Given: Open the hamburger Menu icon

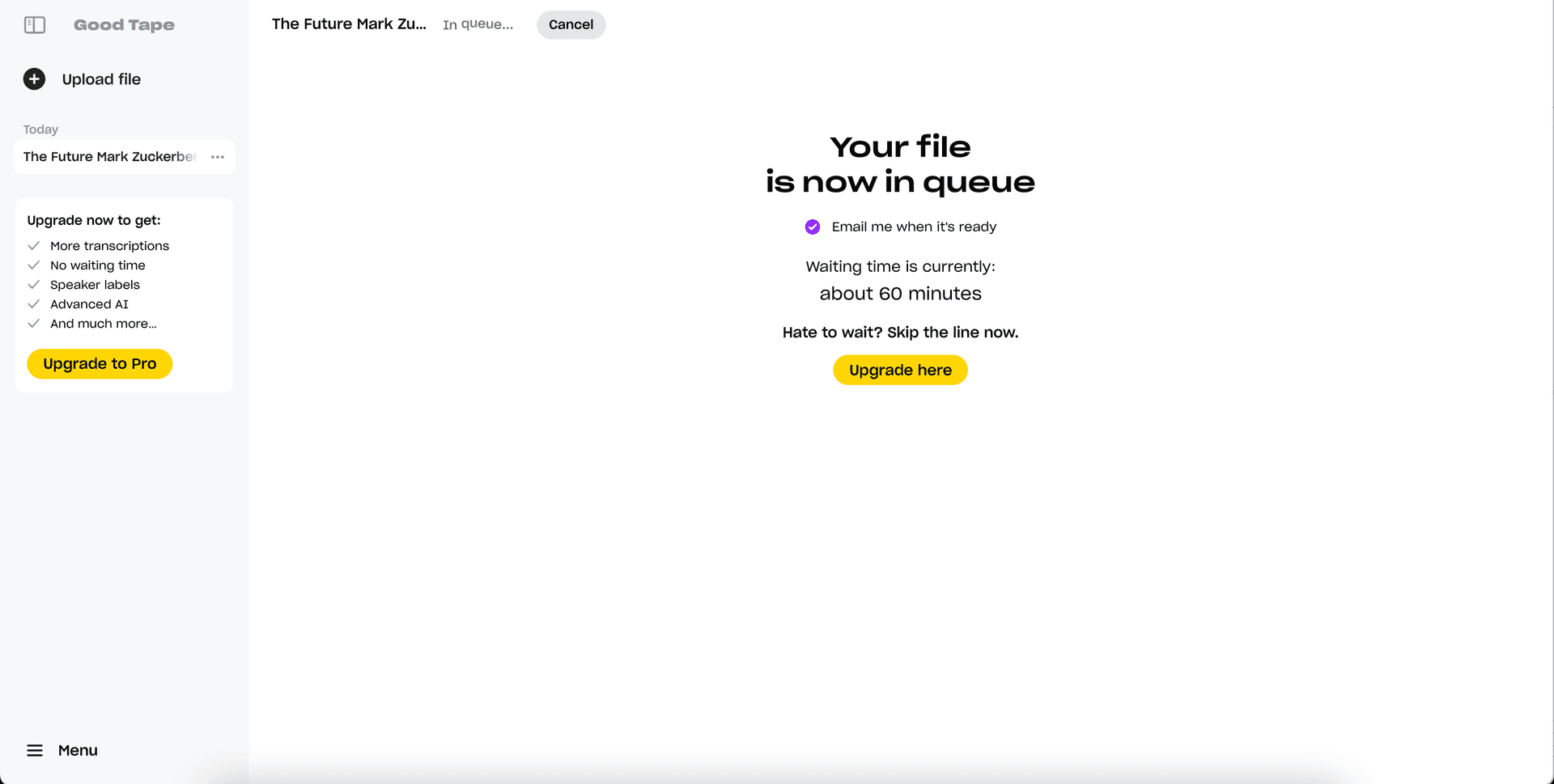Looking at the screenshot, I should click(35, 751).
